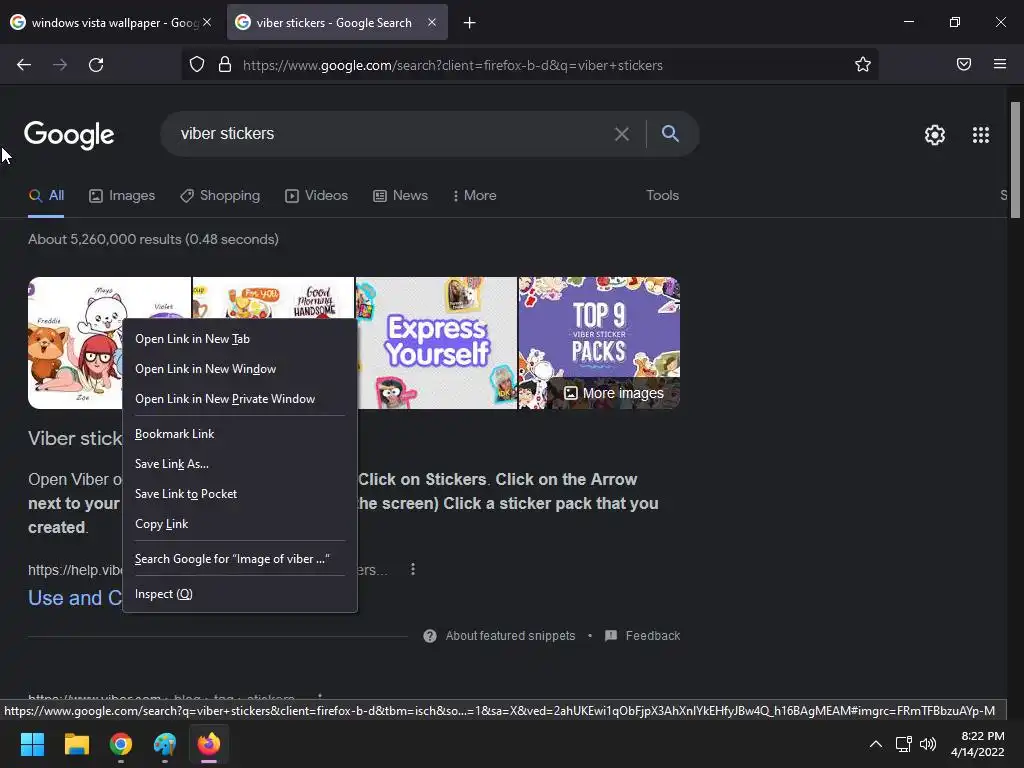Switch to Chrome in the taskbar
Screen dimensions: 1024x768
[x=121, y=744]
